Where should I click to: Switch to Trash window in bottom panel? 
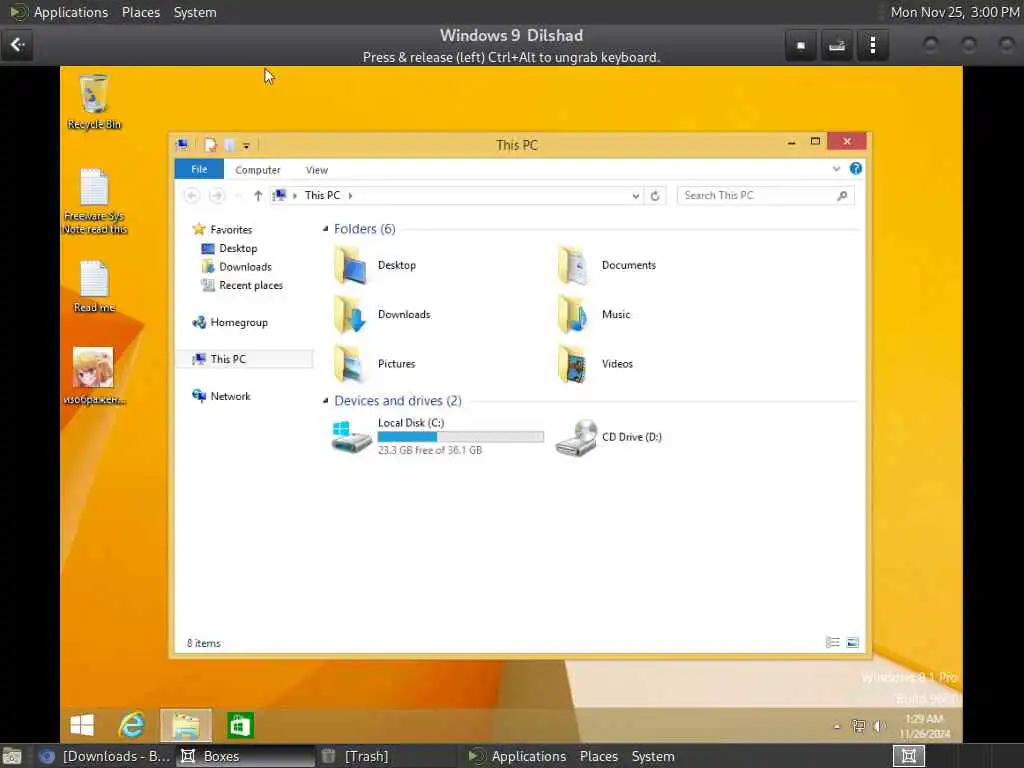pyautogui.click(x=356, y=756)
